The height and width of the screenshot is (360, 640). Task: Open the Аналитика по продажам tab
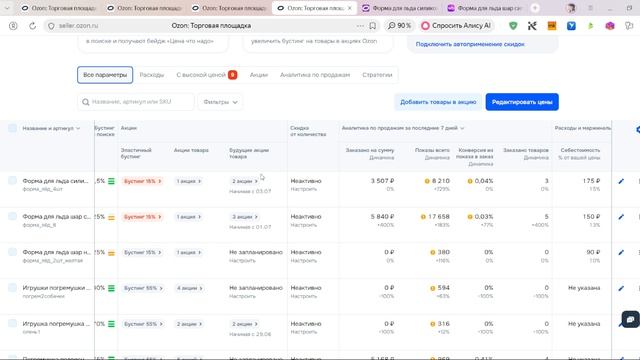click(x=315, y=75)
